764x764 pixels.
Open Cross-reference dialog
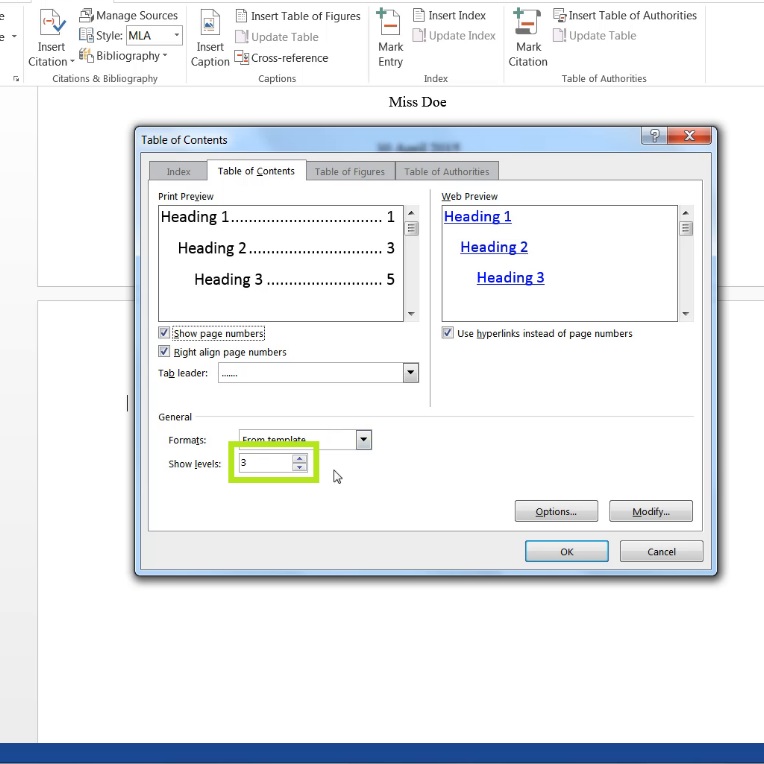281,58
